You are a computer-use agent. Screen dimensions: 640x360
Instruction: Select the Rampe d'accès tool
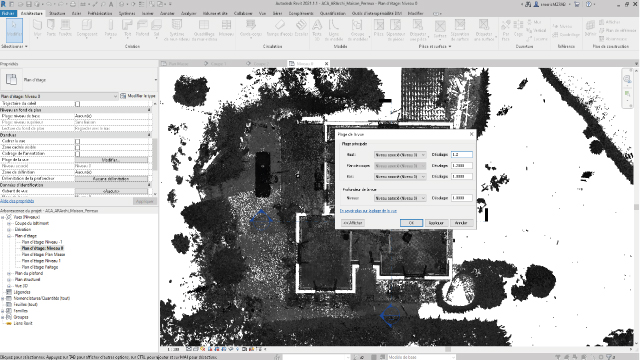(x=280, y=29)
